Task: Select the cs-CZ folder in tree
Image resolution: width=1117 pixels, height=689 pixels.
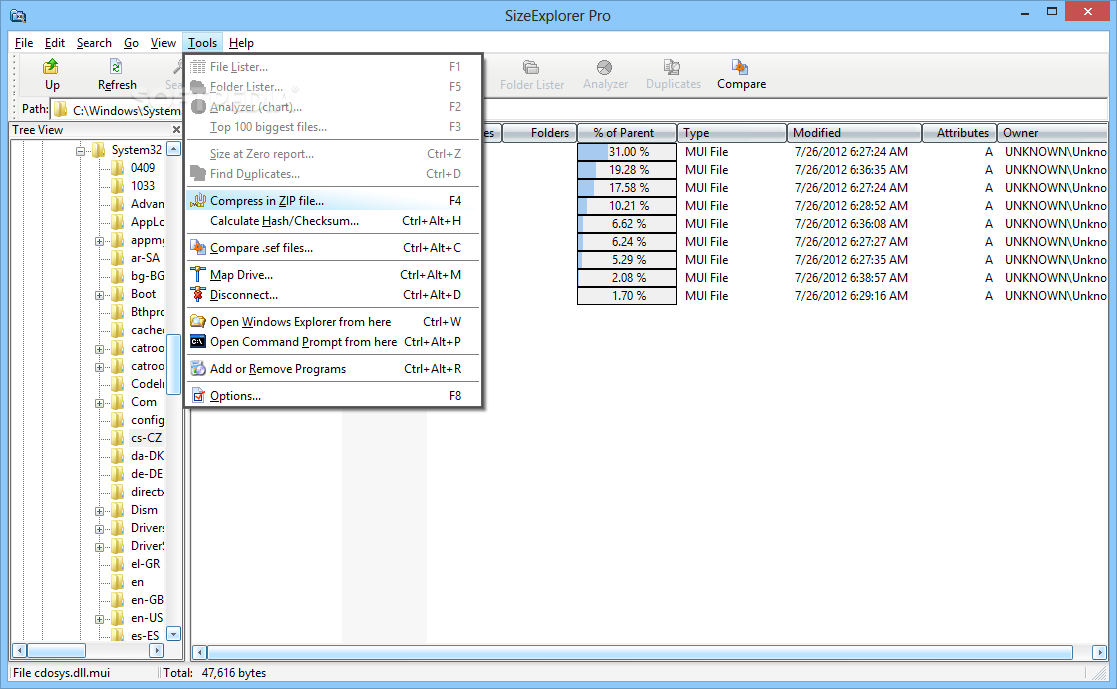Action: (146, 437)
